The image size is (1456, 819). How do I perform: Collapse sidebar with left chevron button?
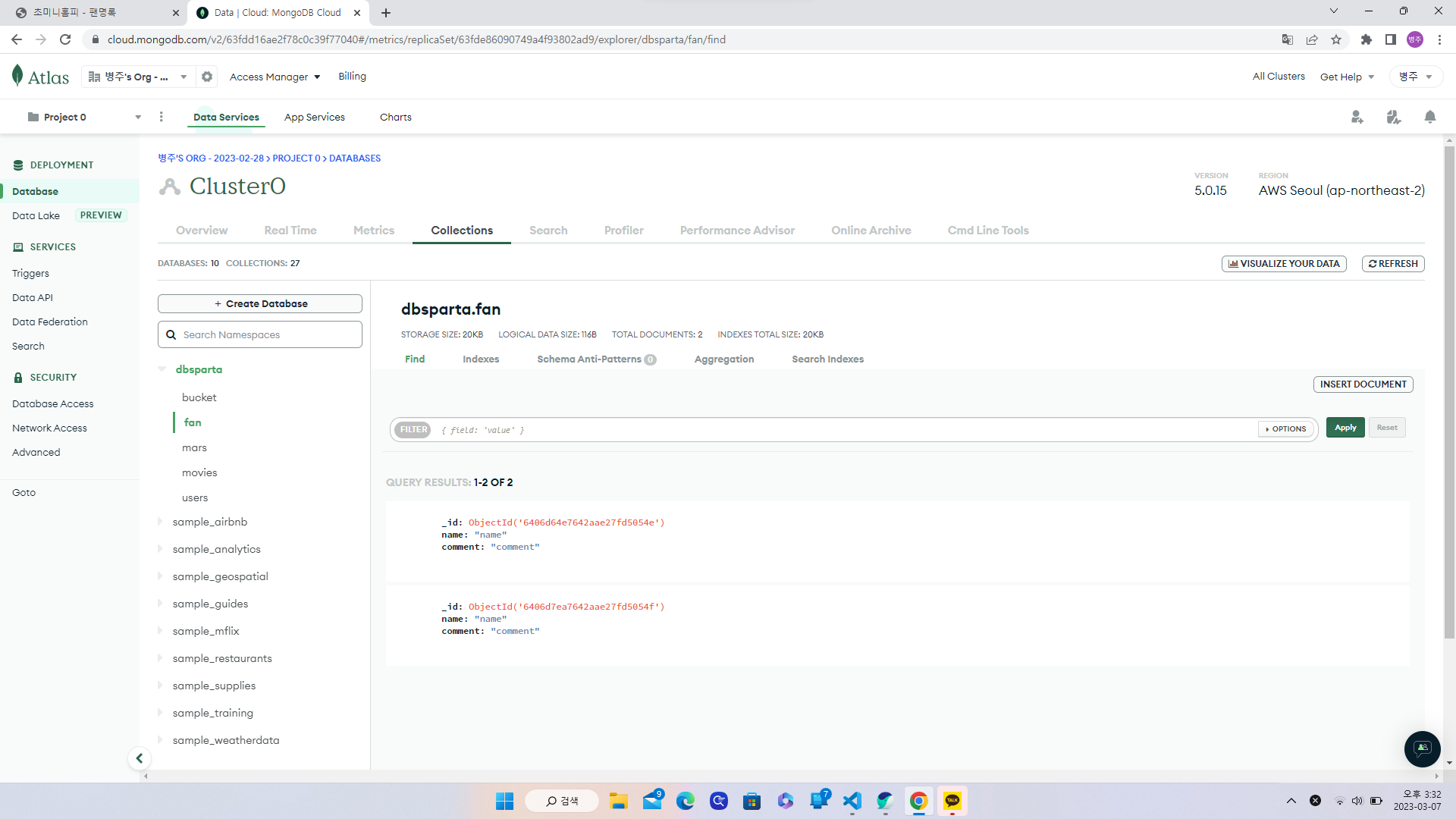pyautogui.click(x=140, y=758)
